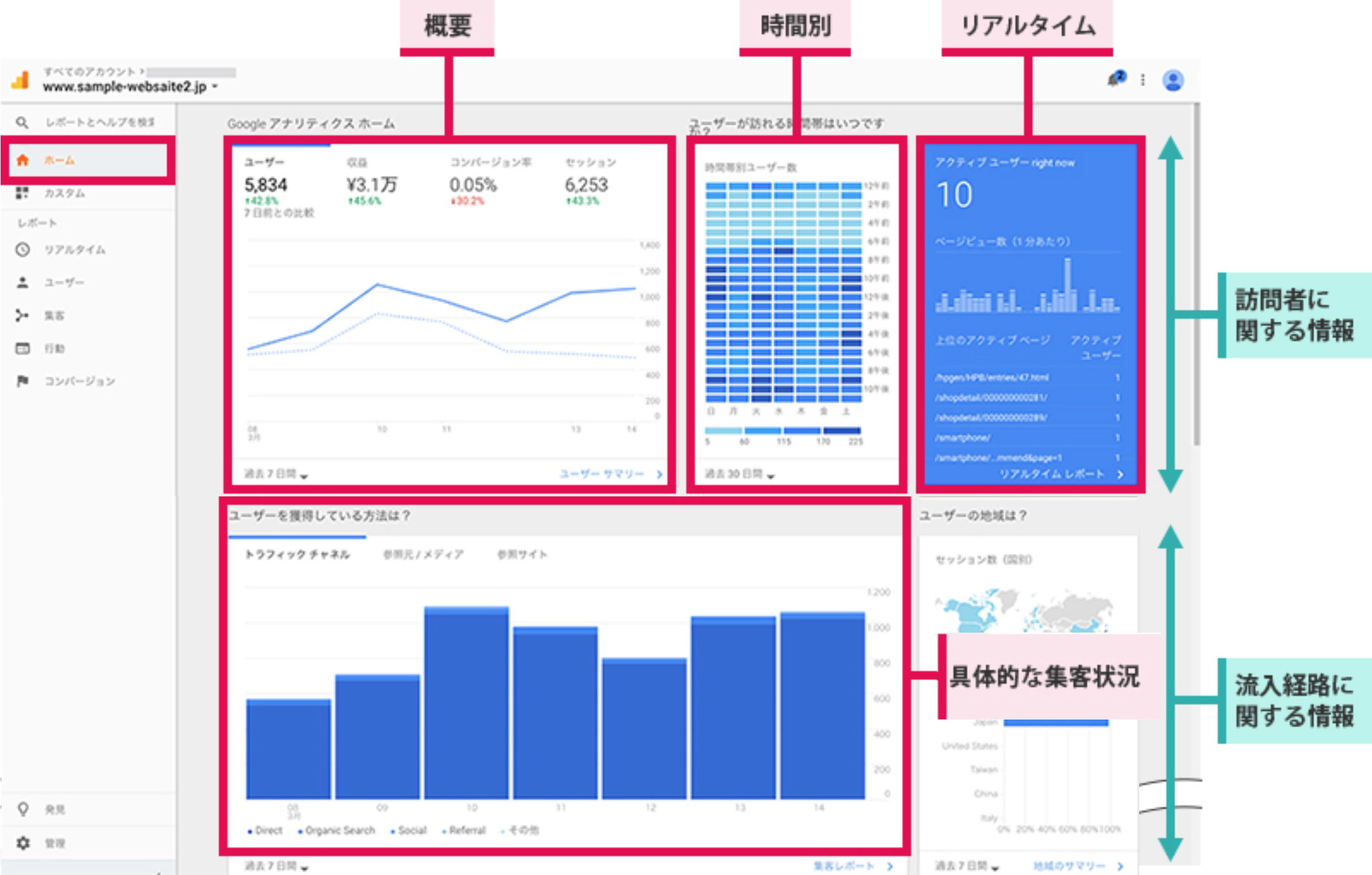Screen dimensions: 1372x875
Task: Open the www.sample-websaite2.jp account dropdown
Action: coord(130,87)
